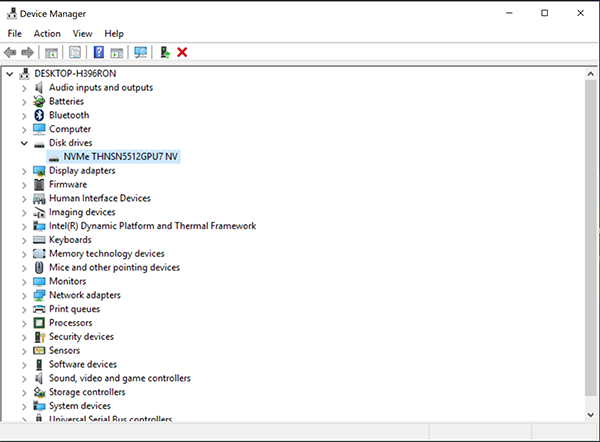Image resolution: width=600 pixels, height=442 pixels.
Task: Click the scrollbar up arrow
Action: (x=591, y=74)
